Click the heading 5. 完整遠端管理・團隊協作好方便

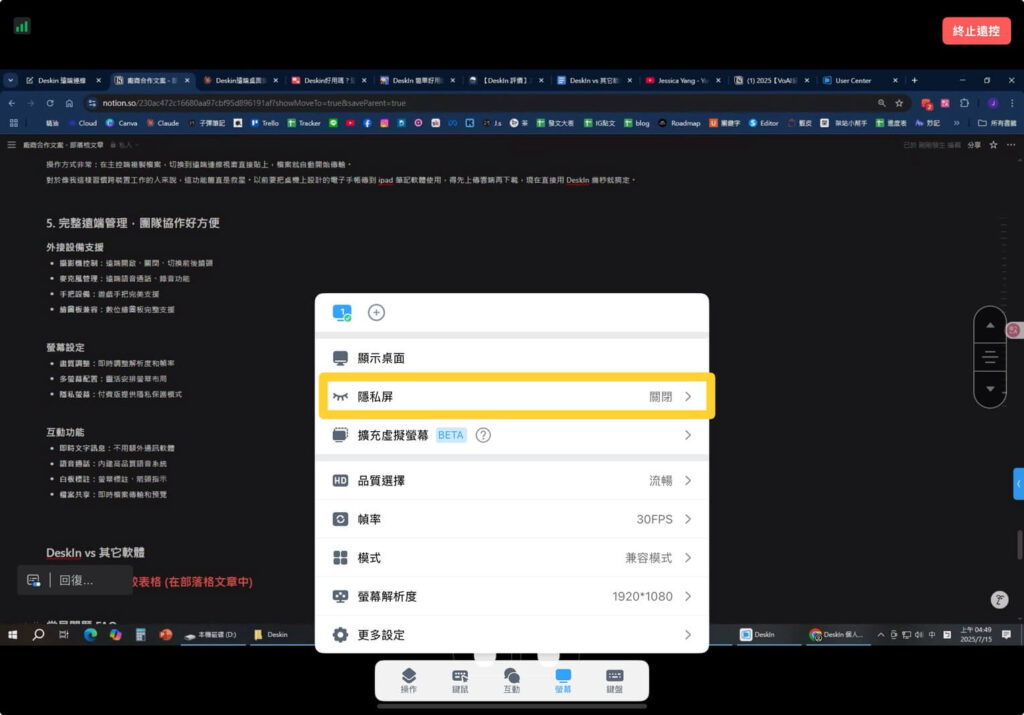point(133,223)
